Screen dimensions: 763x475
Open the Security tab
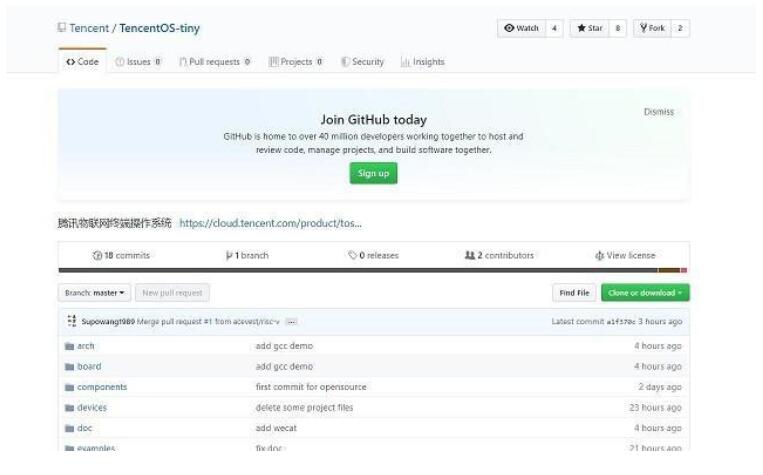pyautogui.click(x=363, y=62)
